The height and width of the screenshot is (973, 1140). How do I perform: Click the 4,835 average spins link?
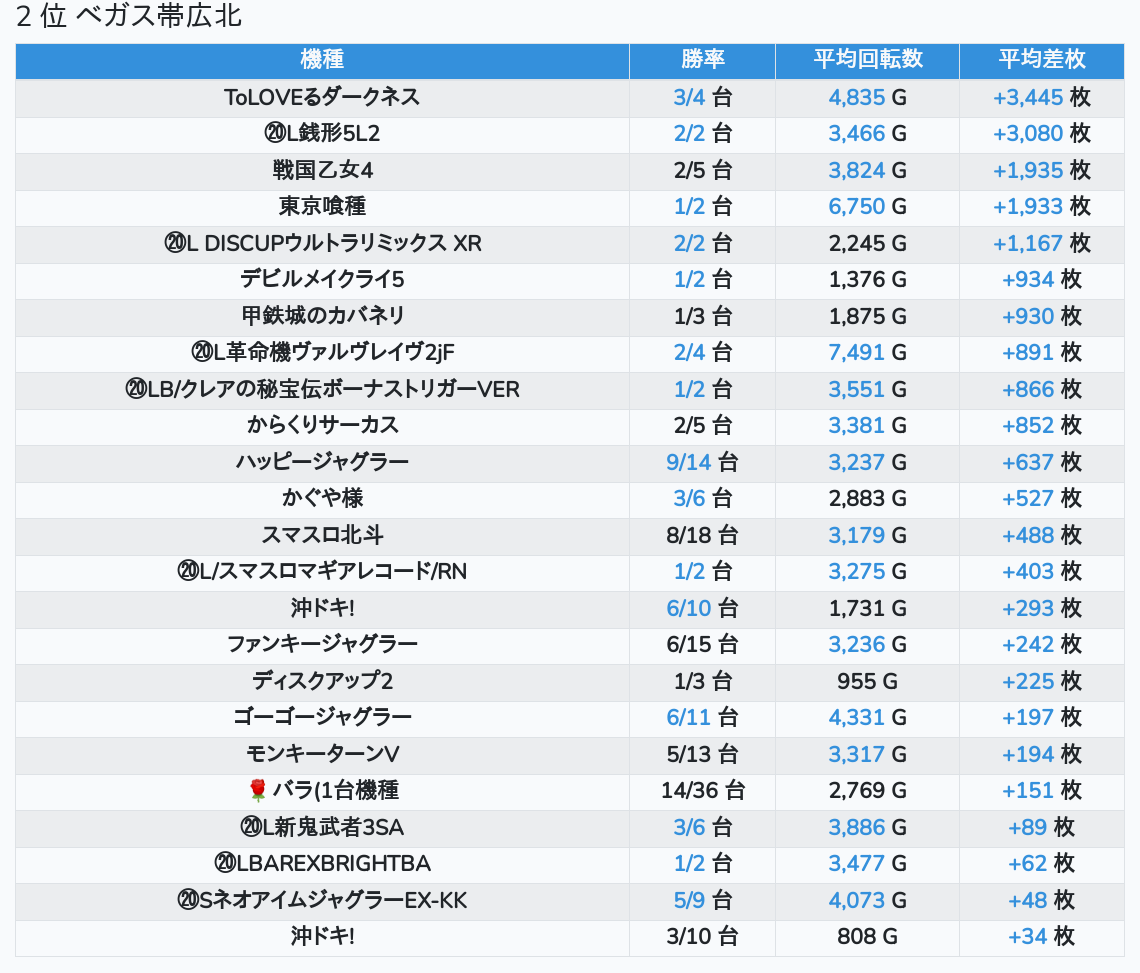(x=856, y=97)
